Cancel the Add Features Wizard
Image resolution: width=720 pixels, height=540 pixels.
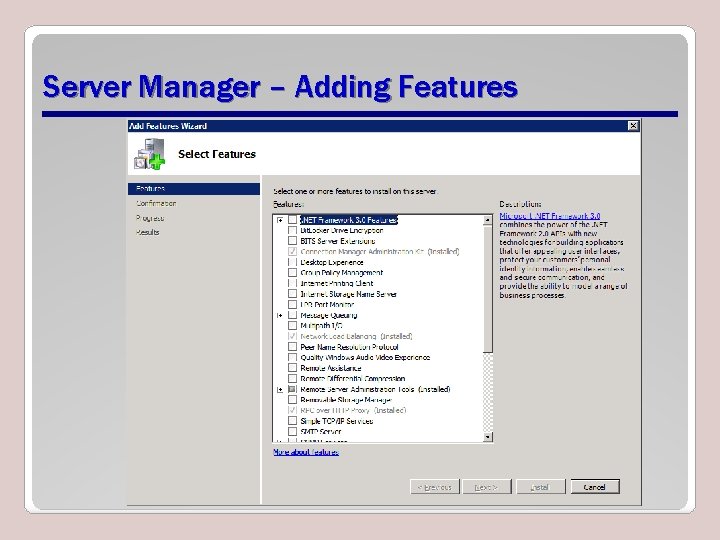(x=595, y=487)
